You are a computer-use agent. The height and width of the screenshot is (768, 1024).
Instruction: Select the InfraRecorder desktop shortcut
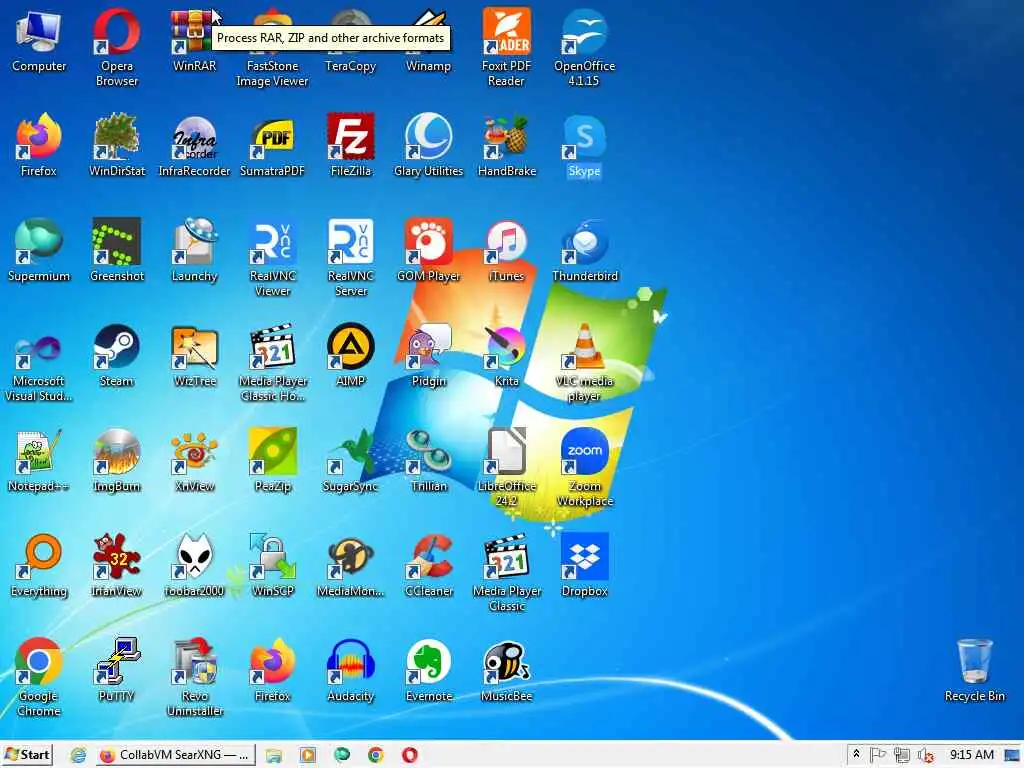pos(194,145)
